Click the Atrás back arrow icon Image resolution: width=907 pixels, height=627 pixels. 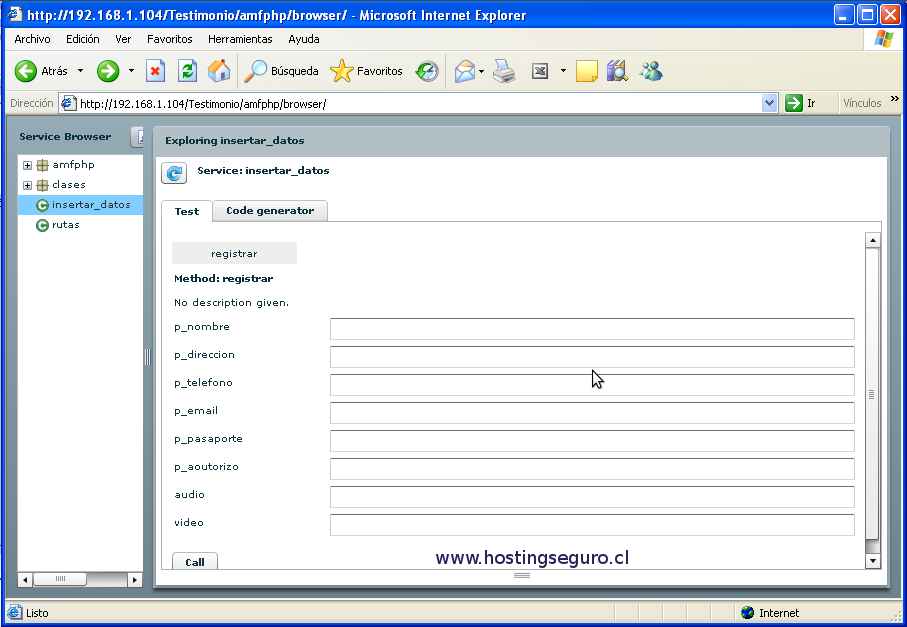coord(25,71)
